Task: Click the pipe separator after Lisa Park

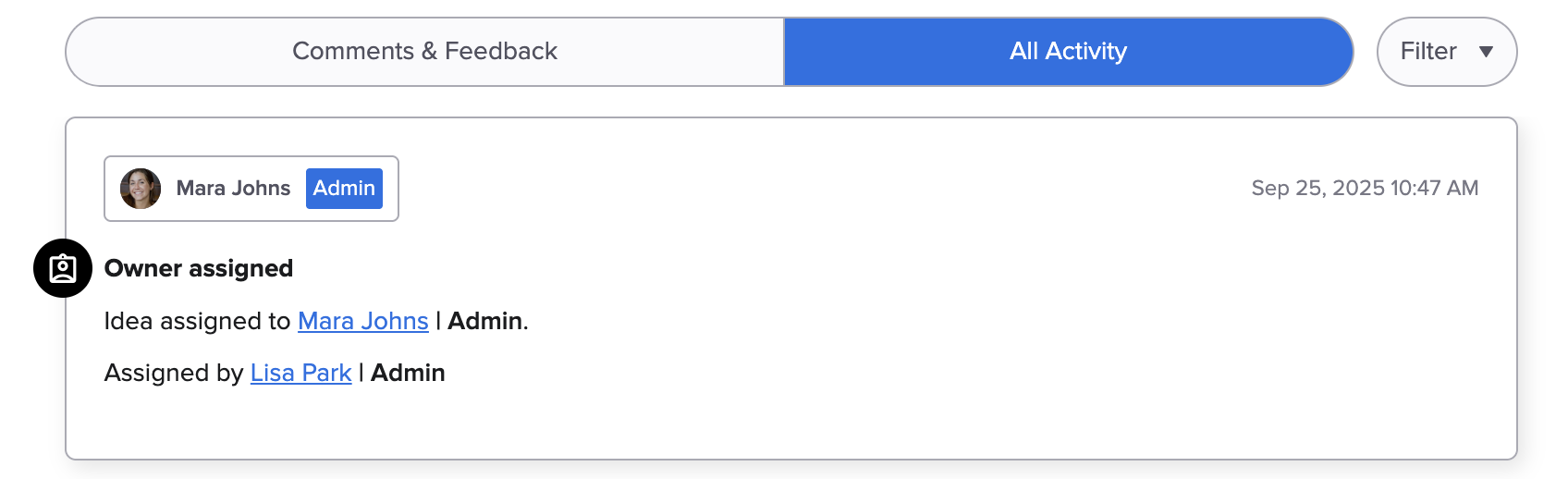Action: (361, 373)
